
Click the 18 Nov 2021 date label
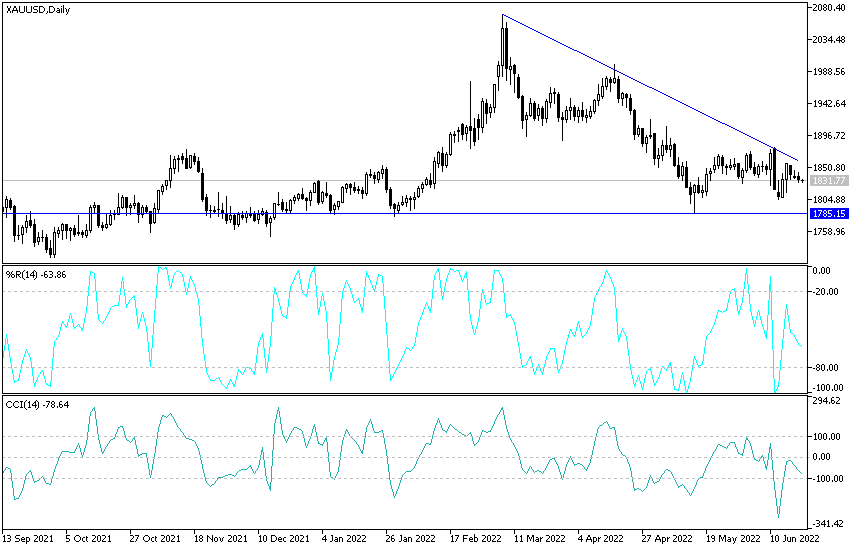point(219,538)
